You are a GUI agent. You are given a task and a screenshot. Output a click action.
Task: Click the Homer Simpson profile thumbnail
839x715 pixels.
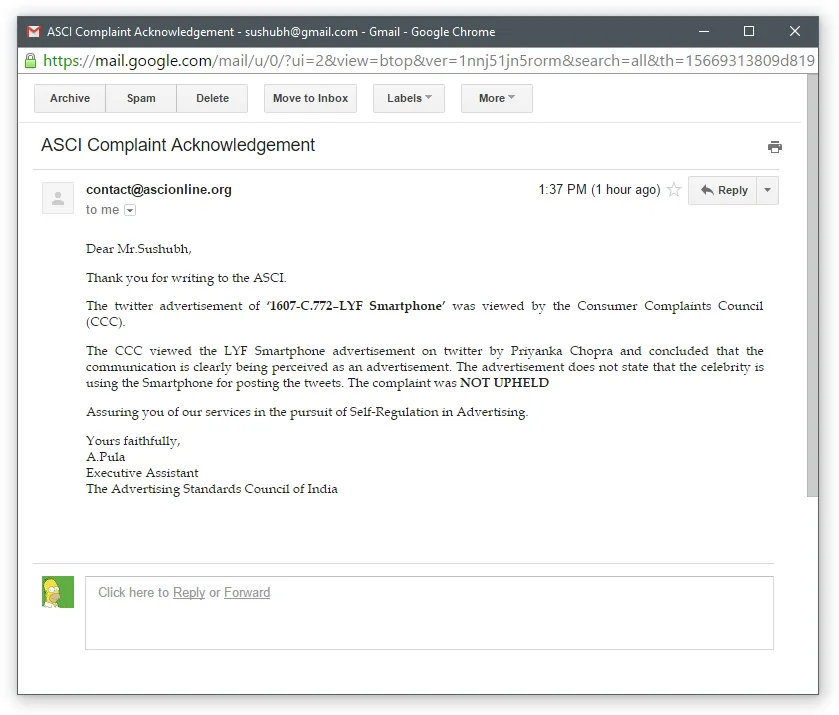point(58,592)
